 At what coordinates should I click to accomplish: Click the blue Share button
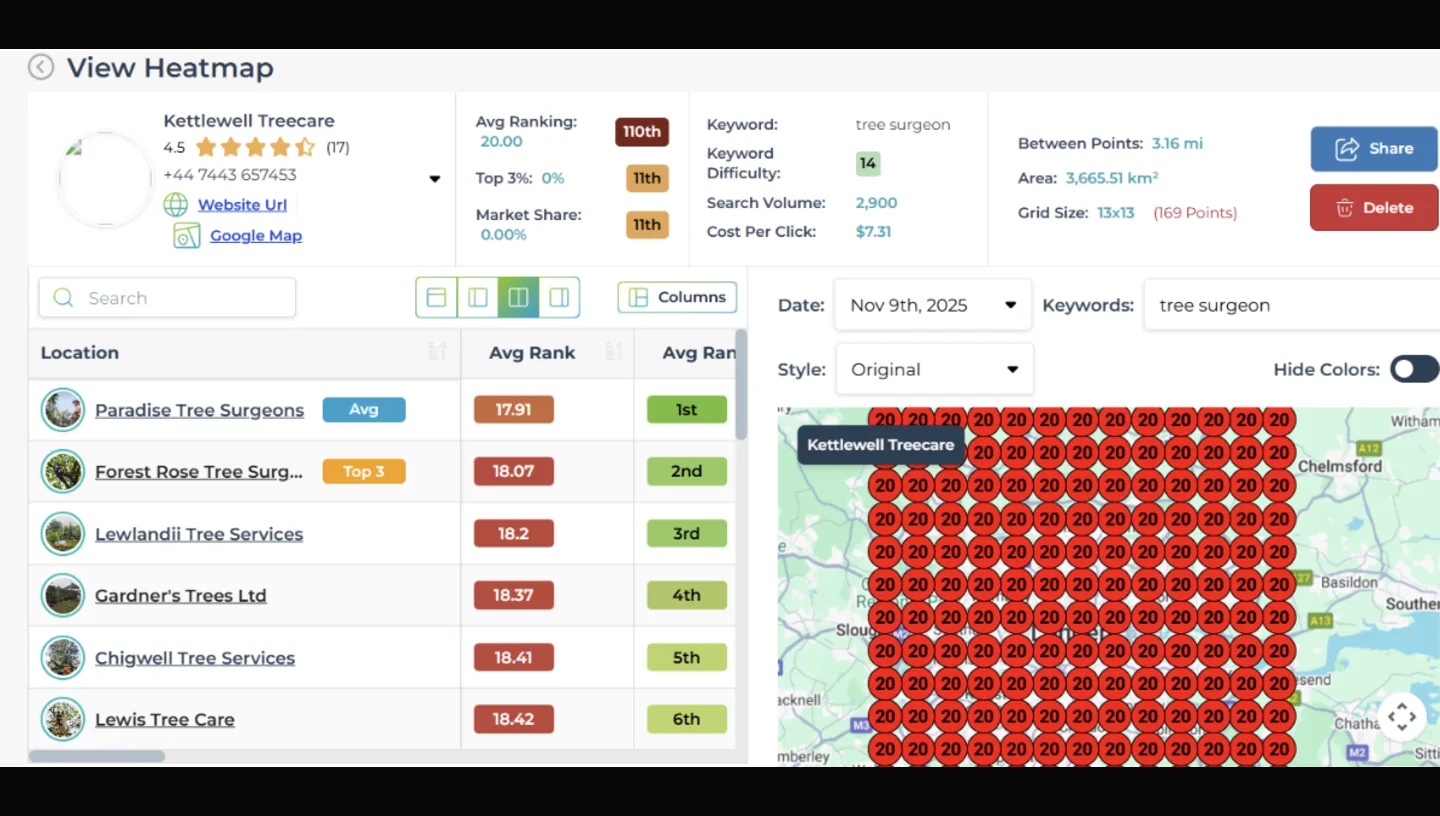(x=1374, y=148)
